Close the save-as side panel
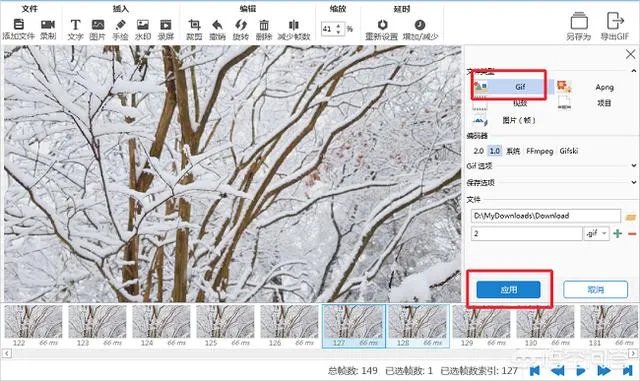This screenshot has width=640, height=381. [x=630, y=54]
